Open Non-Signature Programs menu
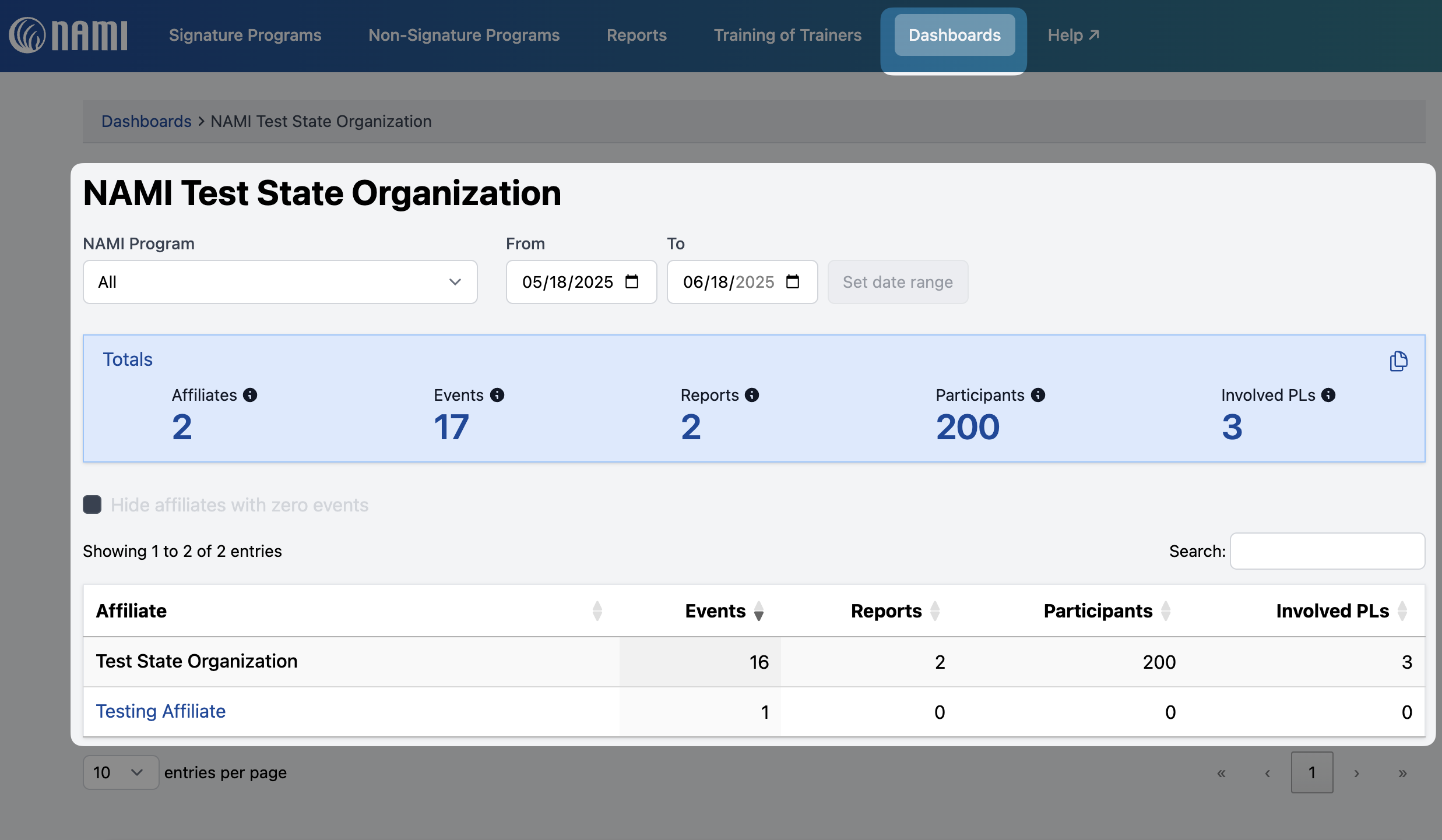 pyautogui.click(x=464, y=35)
